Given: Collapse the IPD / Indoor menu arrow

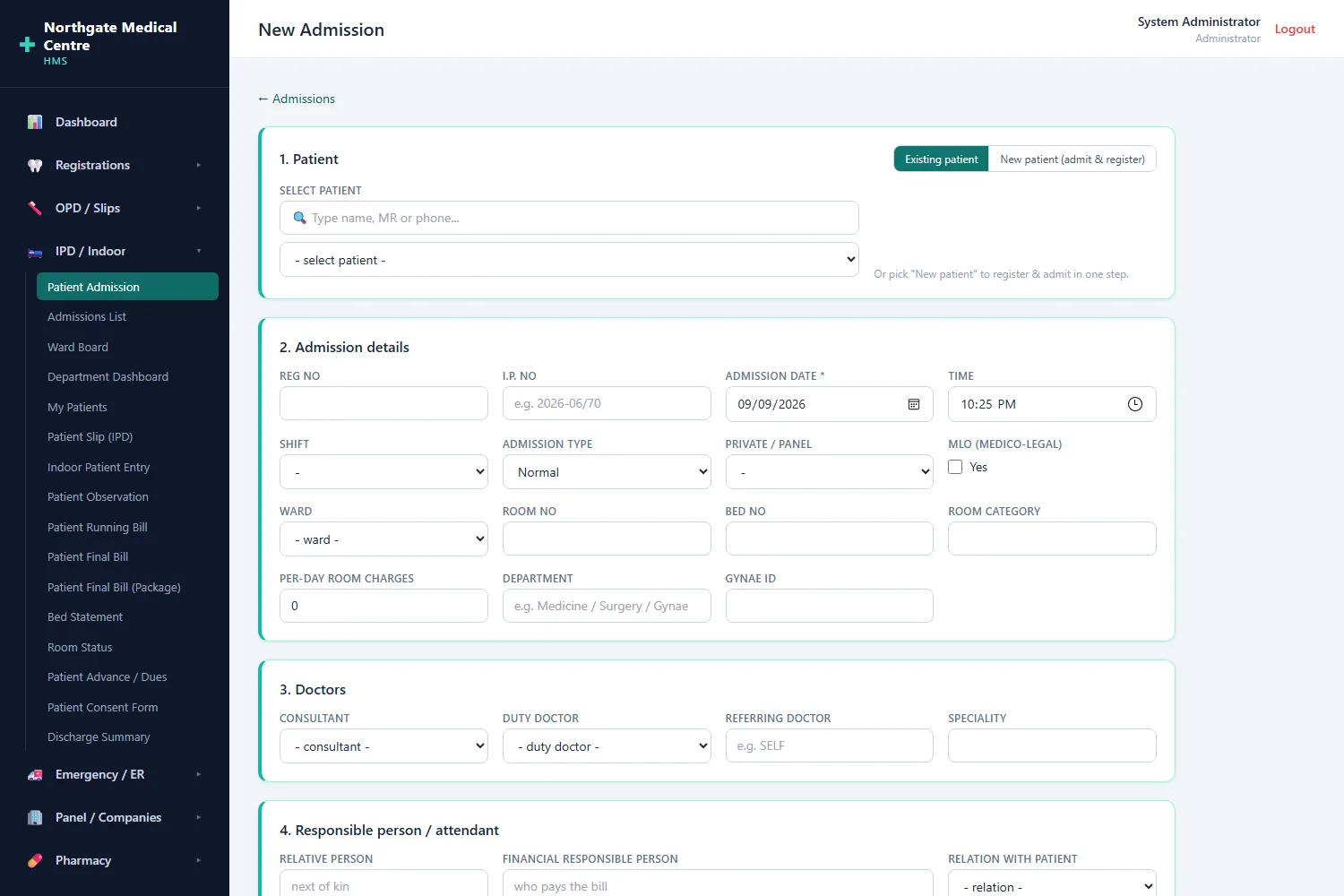Looking at the screenshot, I should (x=199, y=251).
